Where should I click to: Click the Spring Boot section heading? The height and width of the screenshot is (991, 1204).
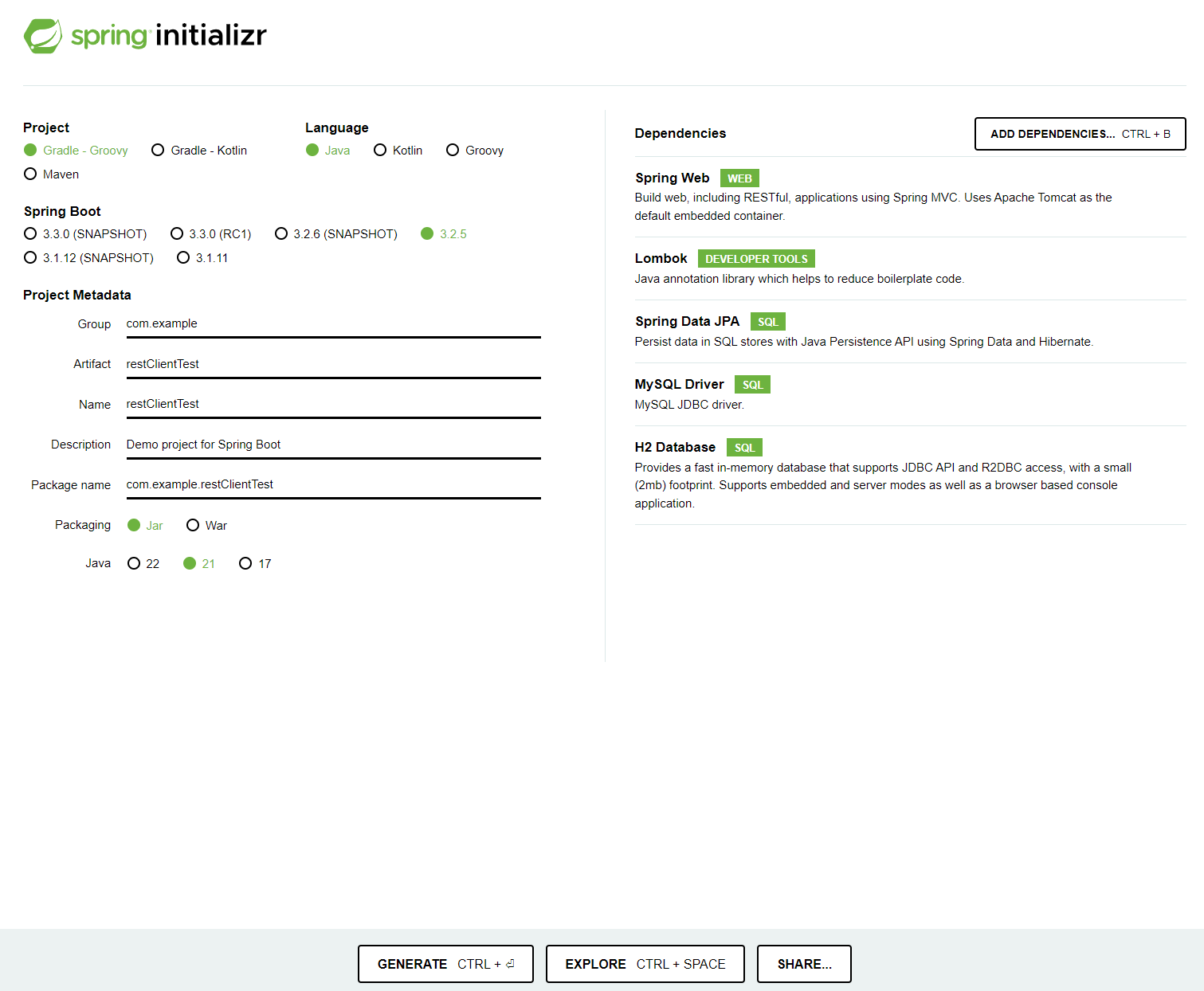(x=62, y=211)
